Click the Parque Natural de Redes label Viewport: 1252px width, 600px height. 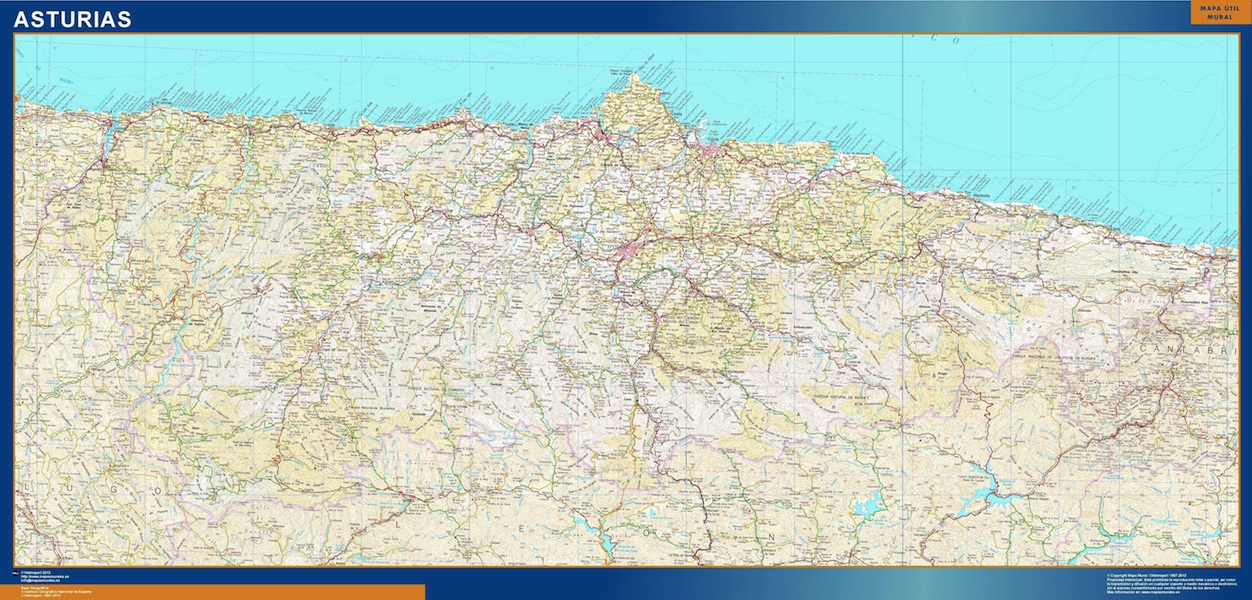[x=838, y=397]
